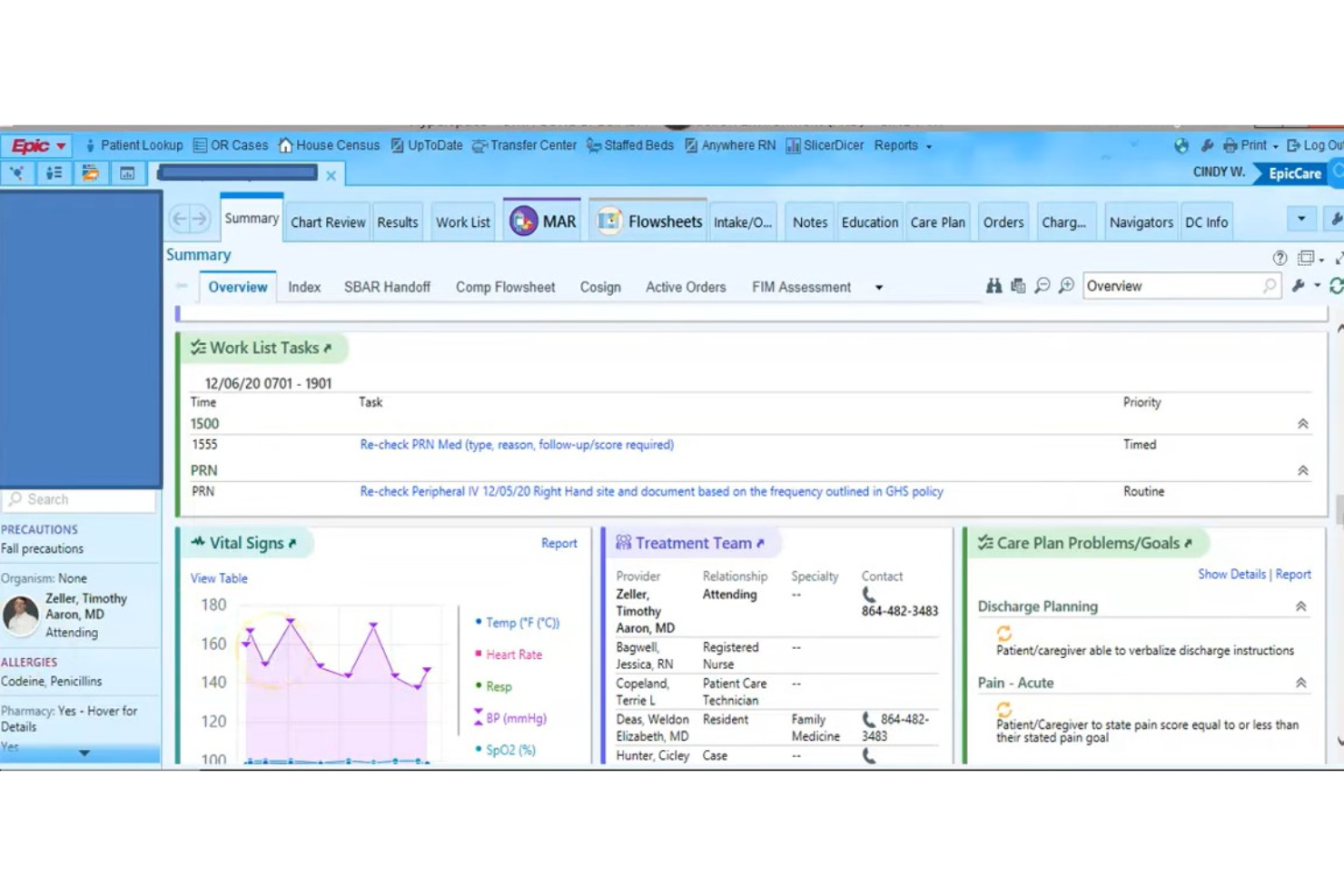
Task: Click Vital Signs View Table link
Action: [219, 578]
